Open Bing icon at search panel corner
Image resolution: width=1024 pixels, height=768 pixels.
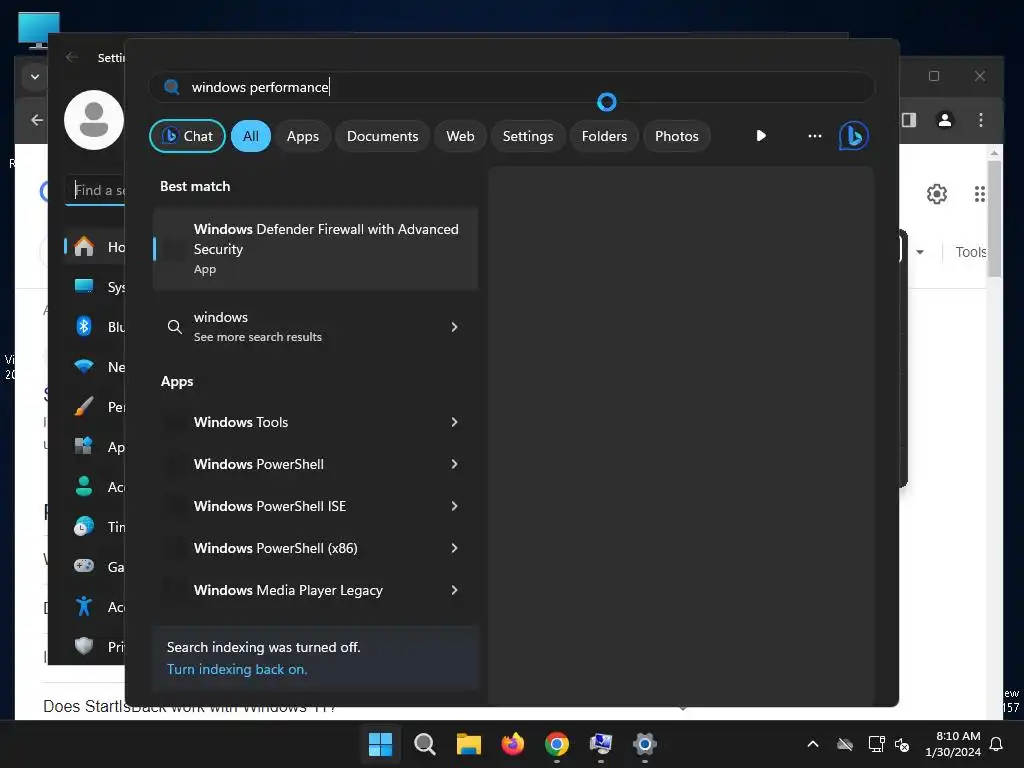click(x=853, y=136)
